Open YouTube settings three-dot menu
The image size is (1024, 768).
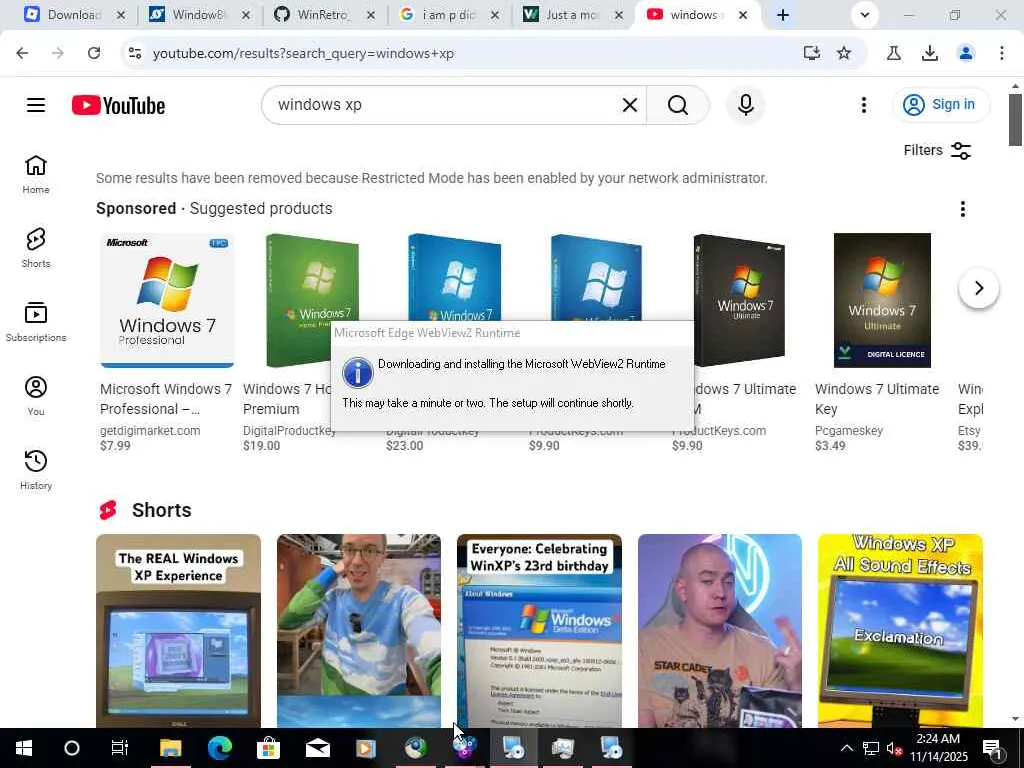(x=863, y=105)
